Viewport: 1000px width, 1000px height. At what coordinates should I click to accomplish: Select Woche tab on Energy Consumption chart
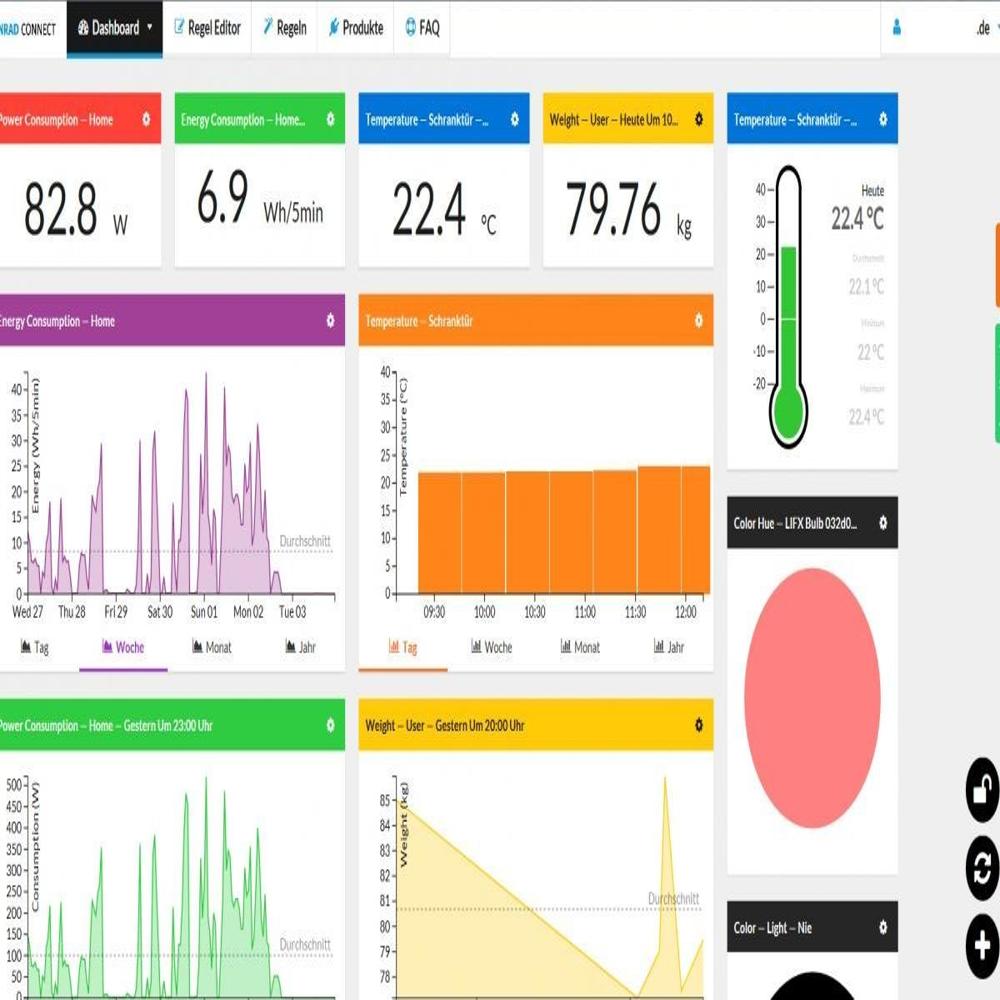point(123,647)
